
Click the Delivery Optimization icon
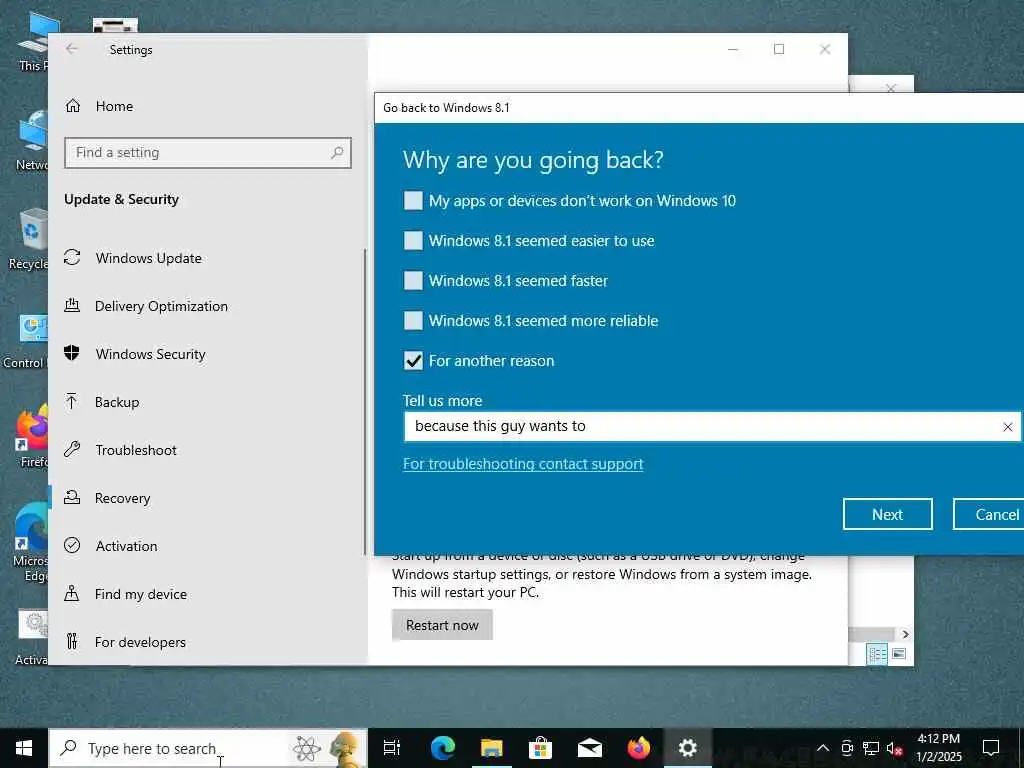click(72, 305)
